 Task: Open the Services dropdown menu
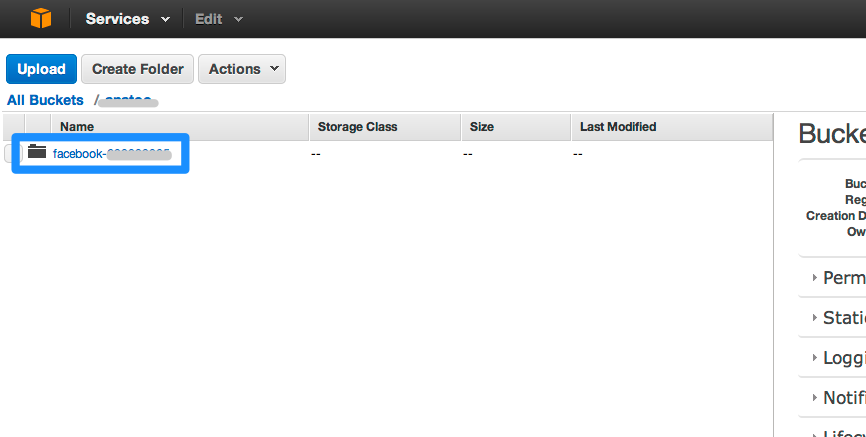coord(127,19)
